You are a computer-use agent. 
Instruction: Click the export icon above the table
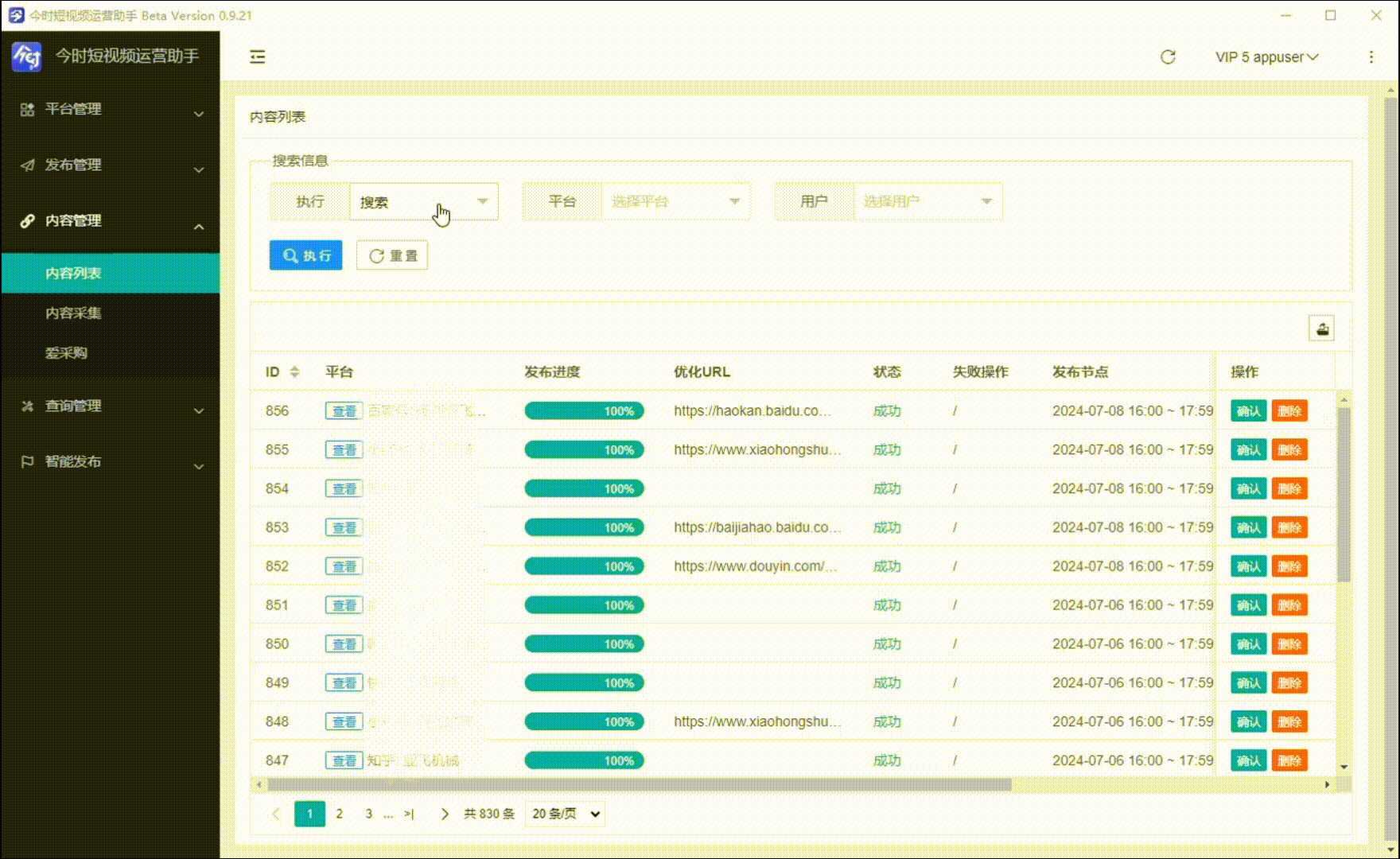coord(1321,328)
